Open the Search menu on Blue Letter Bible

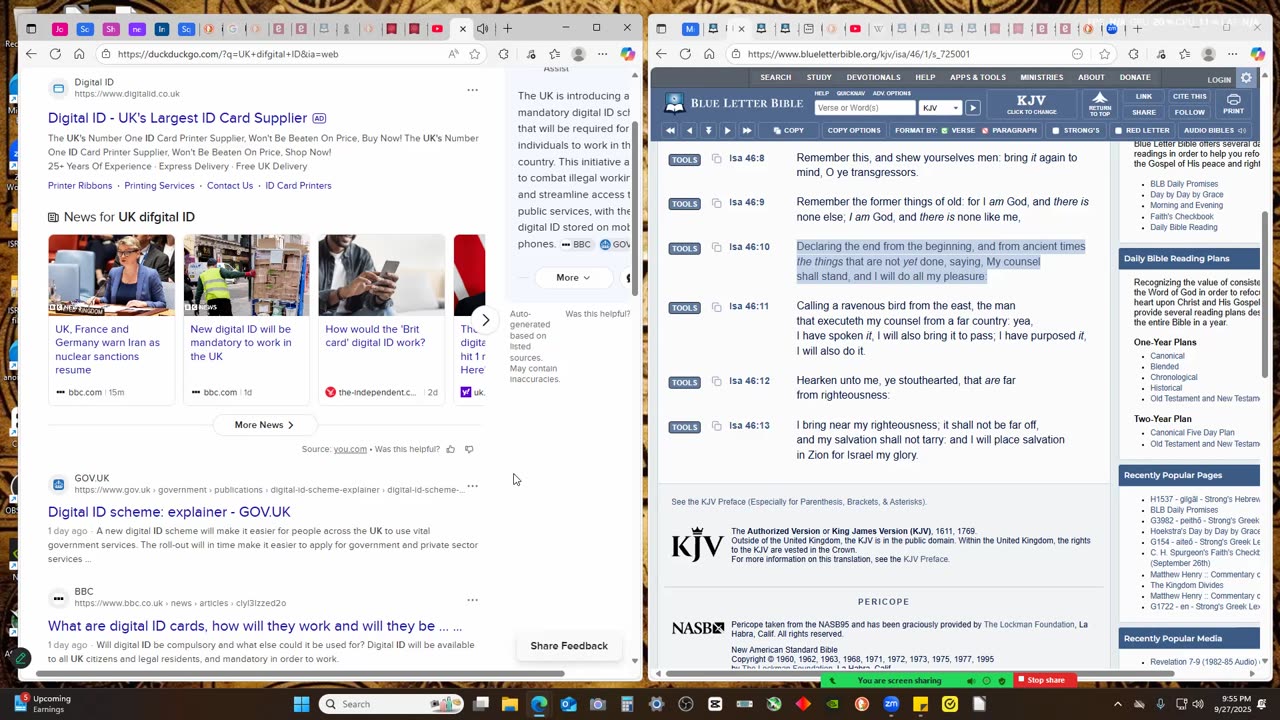775,77
